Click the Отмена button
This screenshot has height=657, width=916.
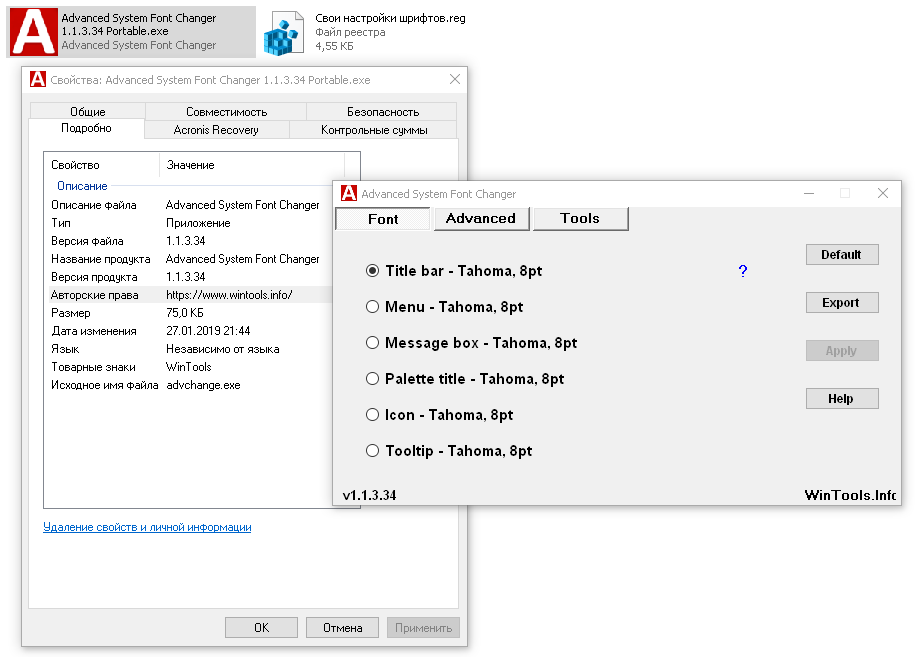click(x=342, y=628)
